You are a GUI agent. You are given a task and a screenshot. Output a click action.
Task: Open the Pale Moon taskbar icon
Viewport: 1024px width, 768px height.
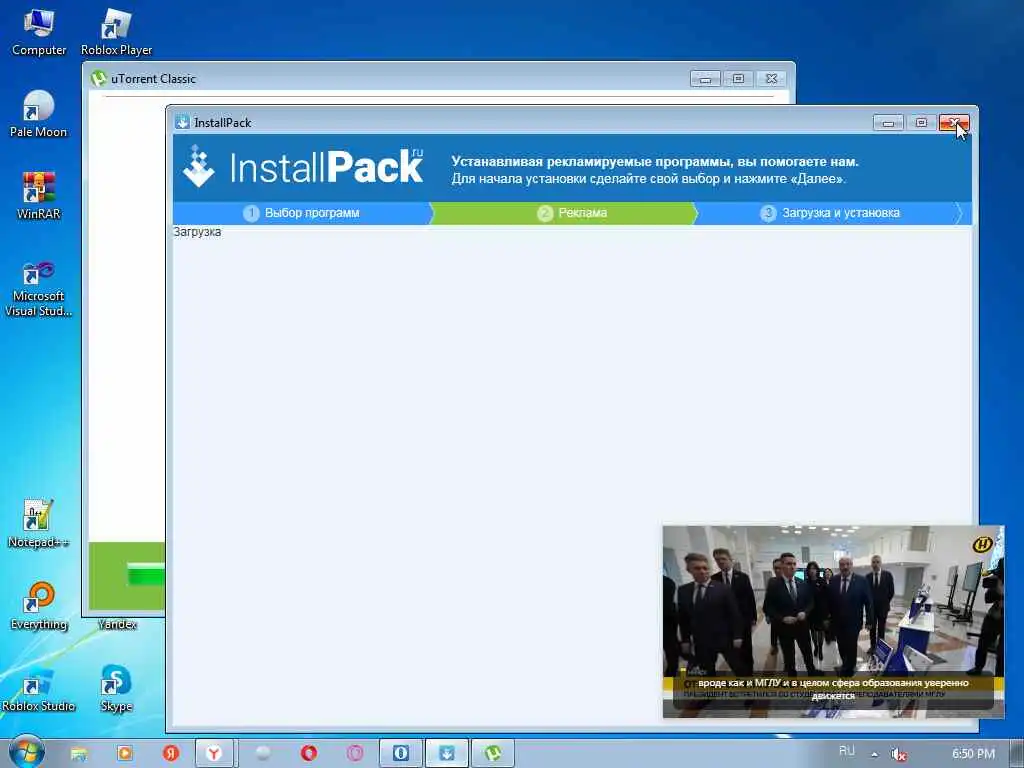pos(263,754)
